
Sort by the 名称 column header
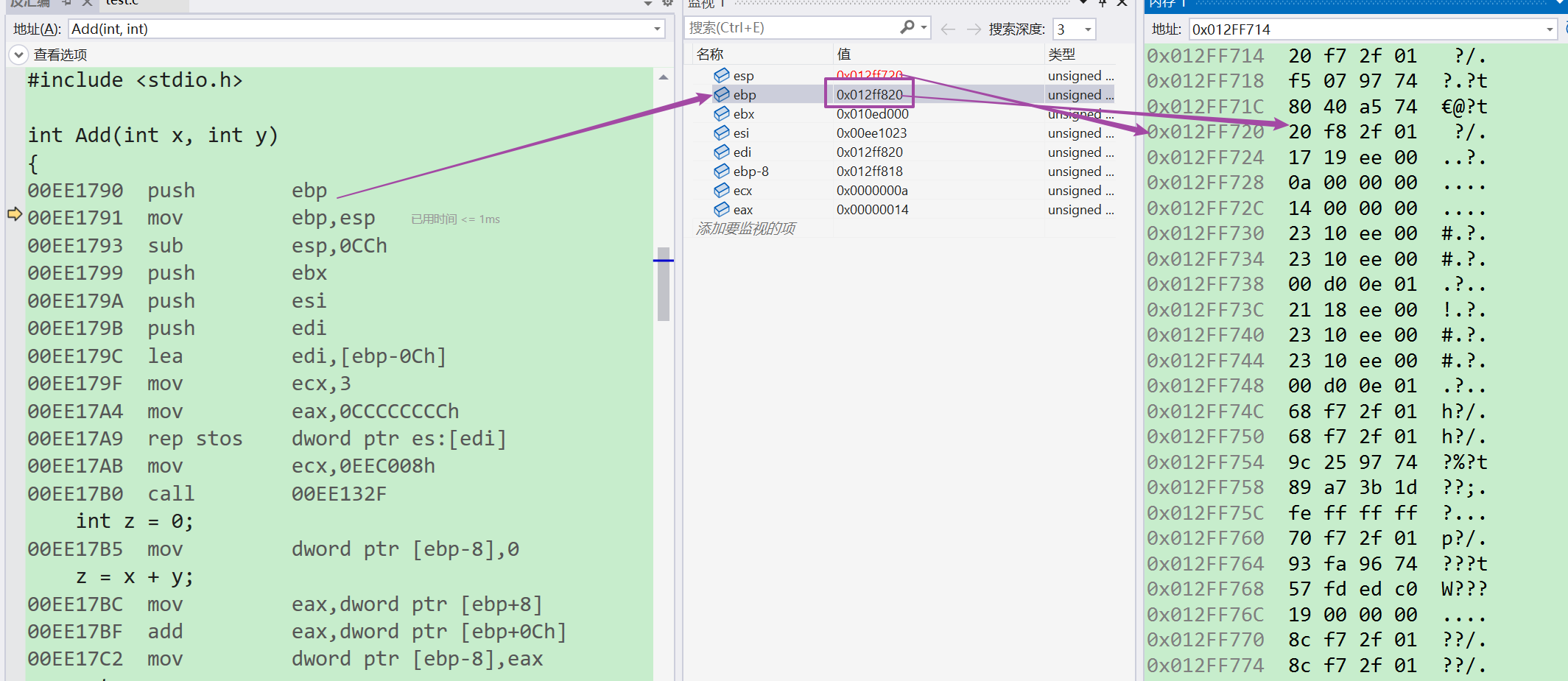(710, 54)
